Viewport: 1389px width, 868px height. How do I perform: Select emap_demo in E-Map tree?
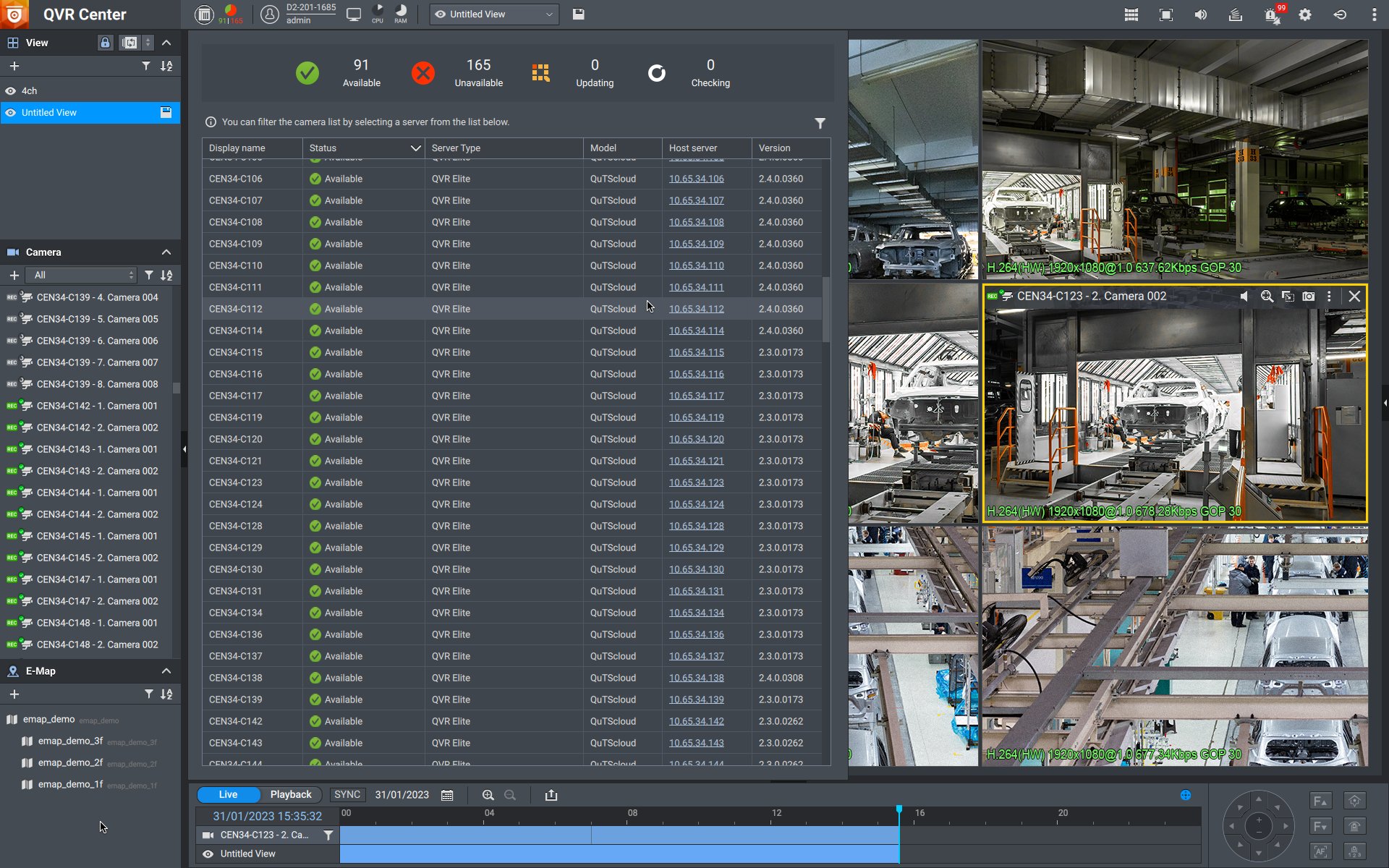[49, 719]
